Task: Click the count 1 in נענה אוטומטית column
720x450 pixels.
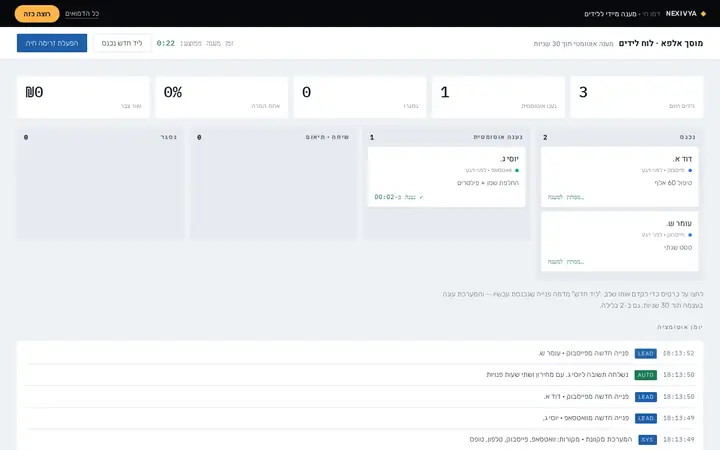Action: (372, 138)
